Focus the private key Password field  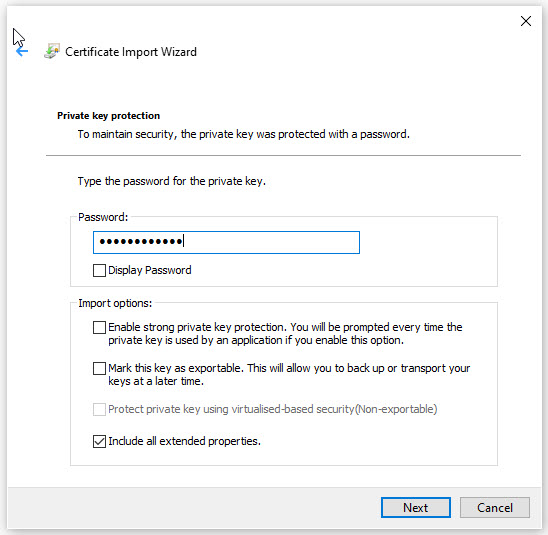(x=226, y=242)
